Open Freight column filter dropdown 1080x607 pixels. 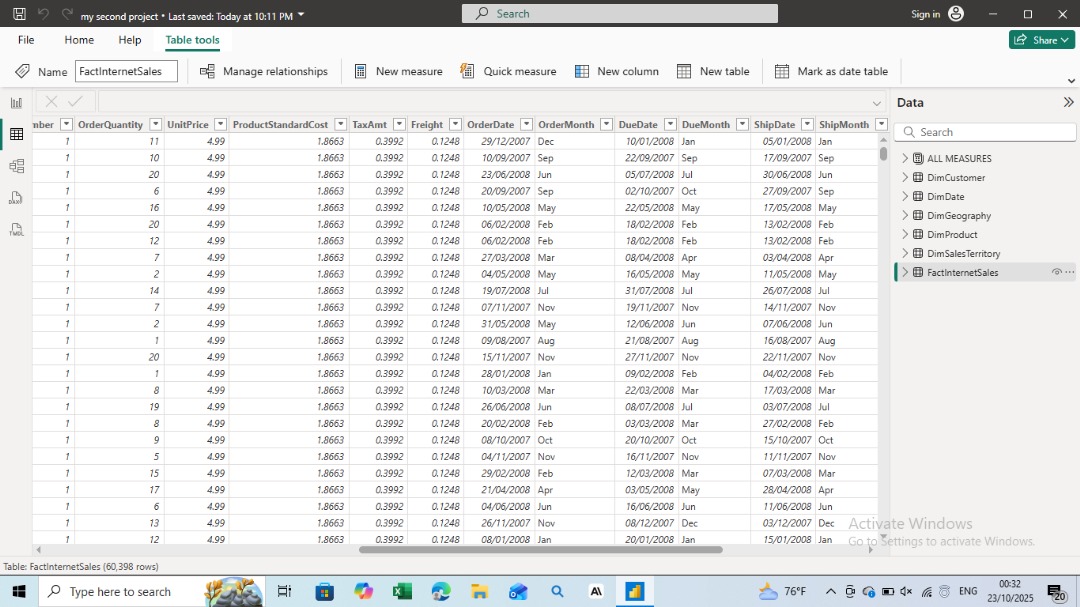coord(455,124)
